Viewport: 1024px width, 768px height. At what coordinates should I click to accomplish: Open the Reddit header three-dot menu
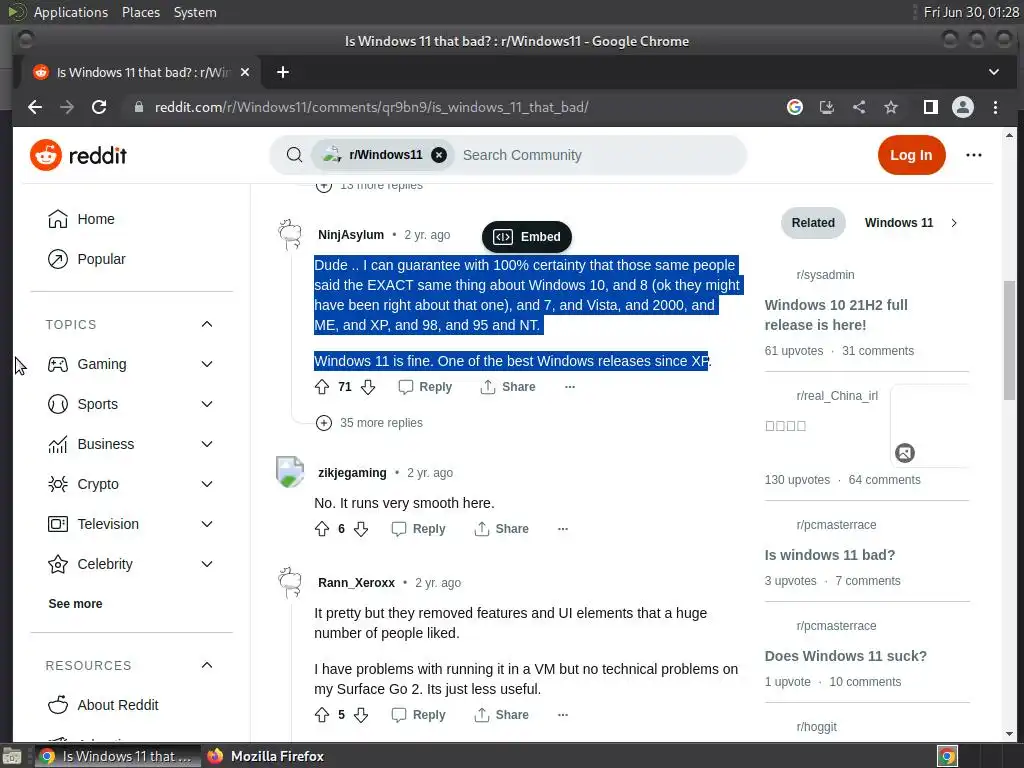[973, 155]
